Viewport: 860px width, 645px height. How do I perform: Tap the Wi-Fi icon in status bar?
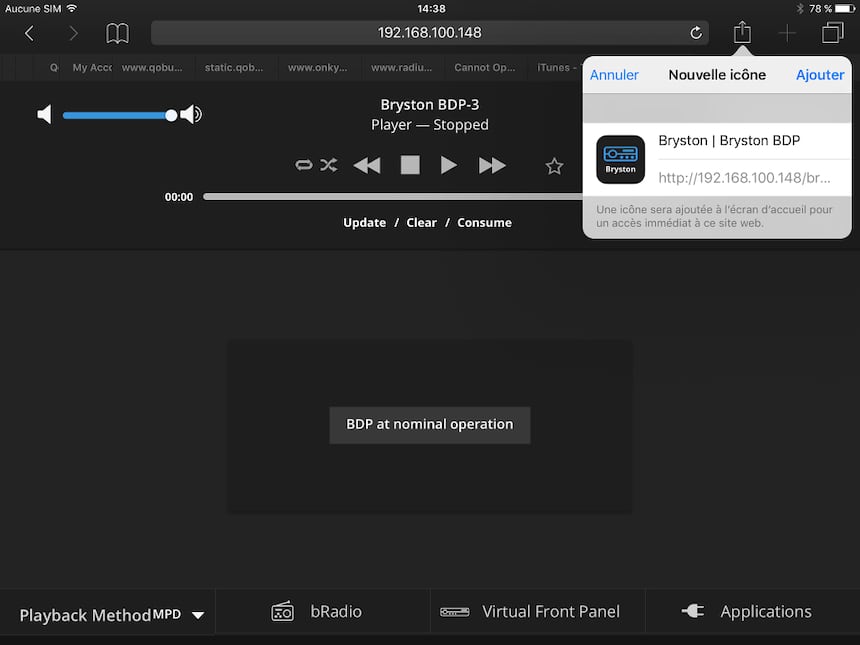72,8
